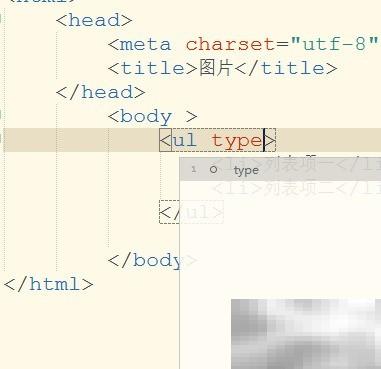Click the closing </ul> tag
This screenshot has width=381, height=369.
191,212
